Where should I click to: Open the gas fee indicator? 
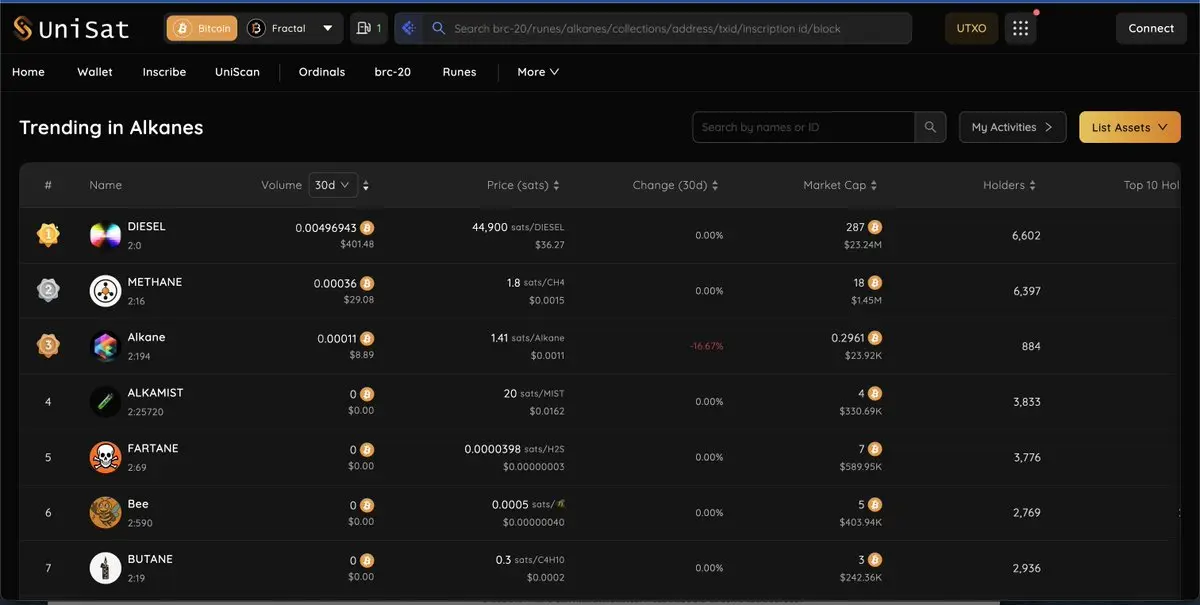click(369, 28)
